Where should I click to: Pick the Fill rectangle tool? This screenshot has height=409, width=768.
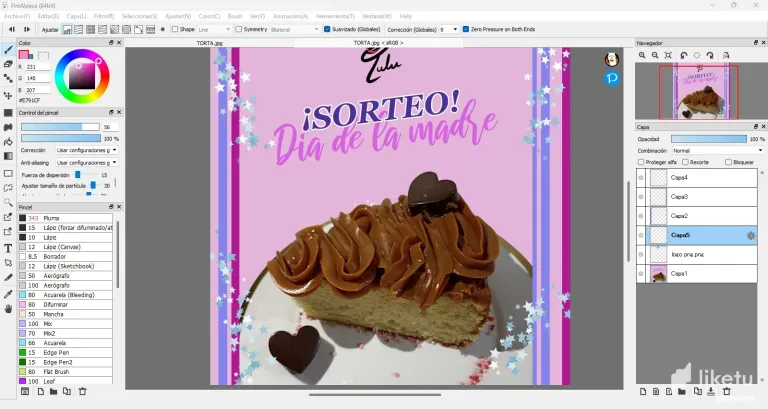8,113
